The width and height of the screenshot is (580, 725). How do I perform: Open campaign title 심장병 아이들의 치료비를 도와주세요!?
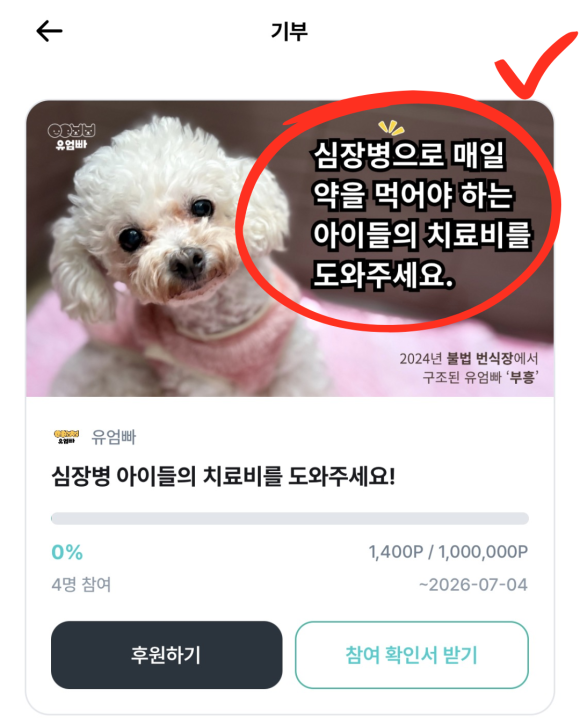coord(223,476)
